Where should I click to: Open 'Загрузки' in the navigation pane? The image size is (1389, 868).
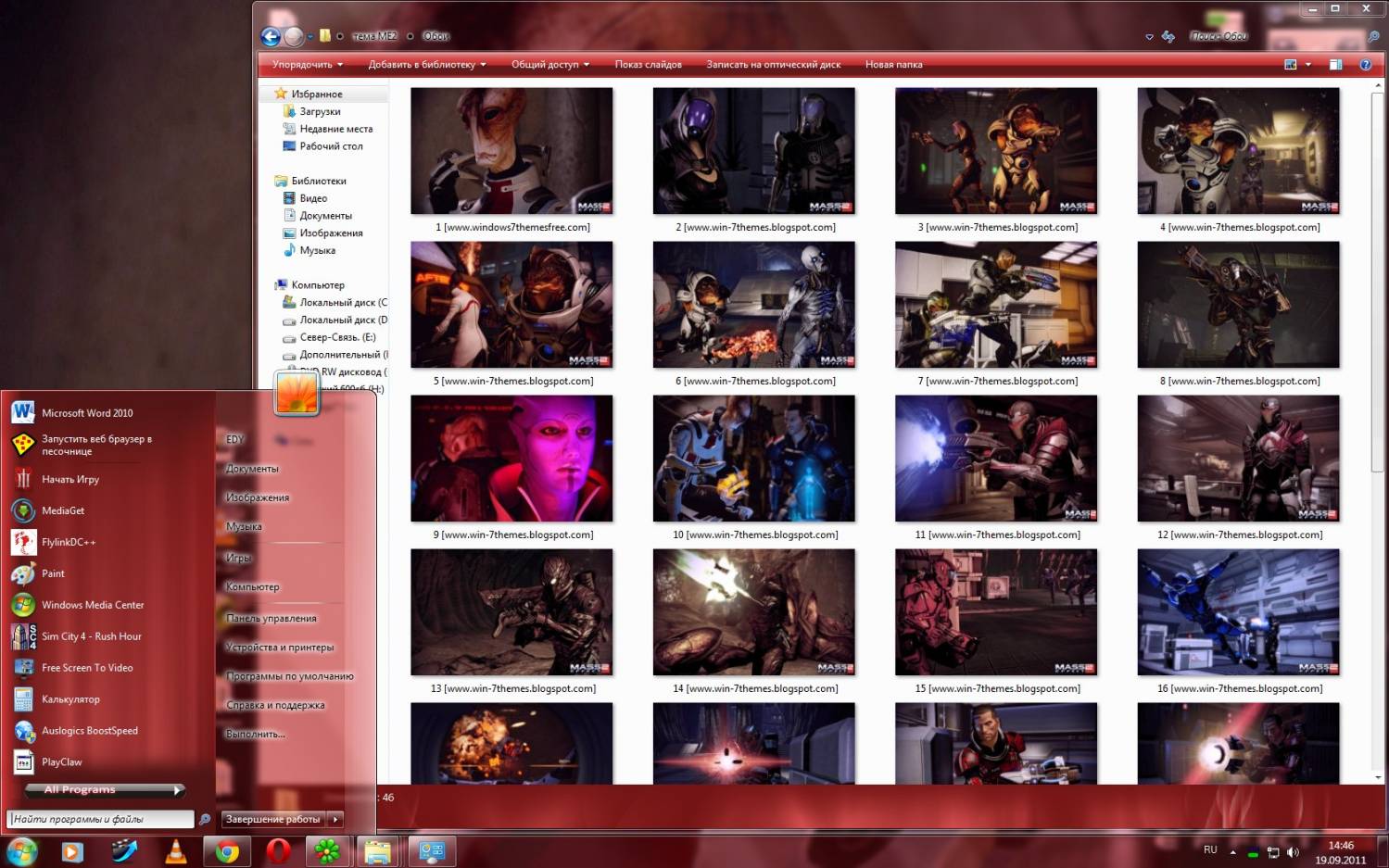coord(320,111)
